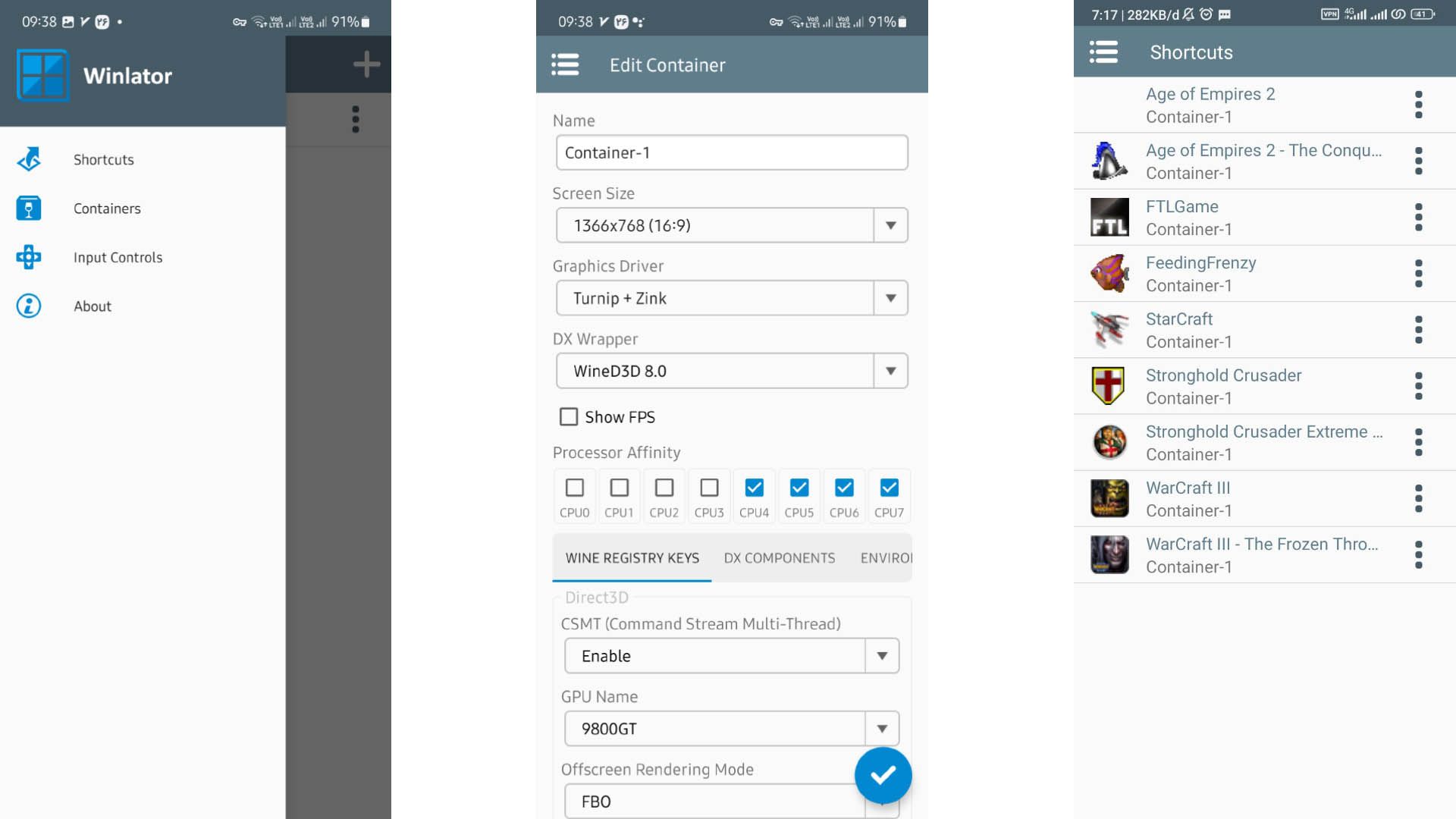Open About section in Winlator
This screenshot has height=819, width=1456.
(92, 306)
